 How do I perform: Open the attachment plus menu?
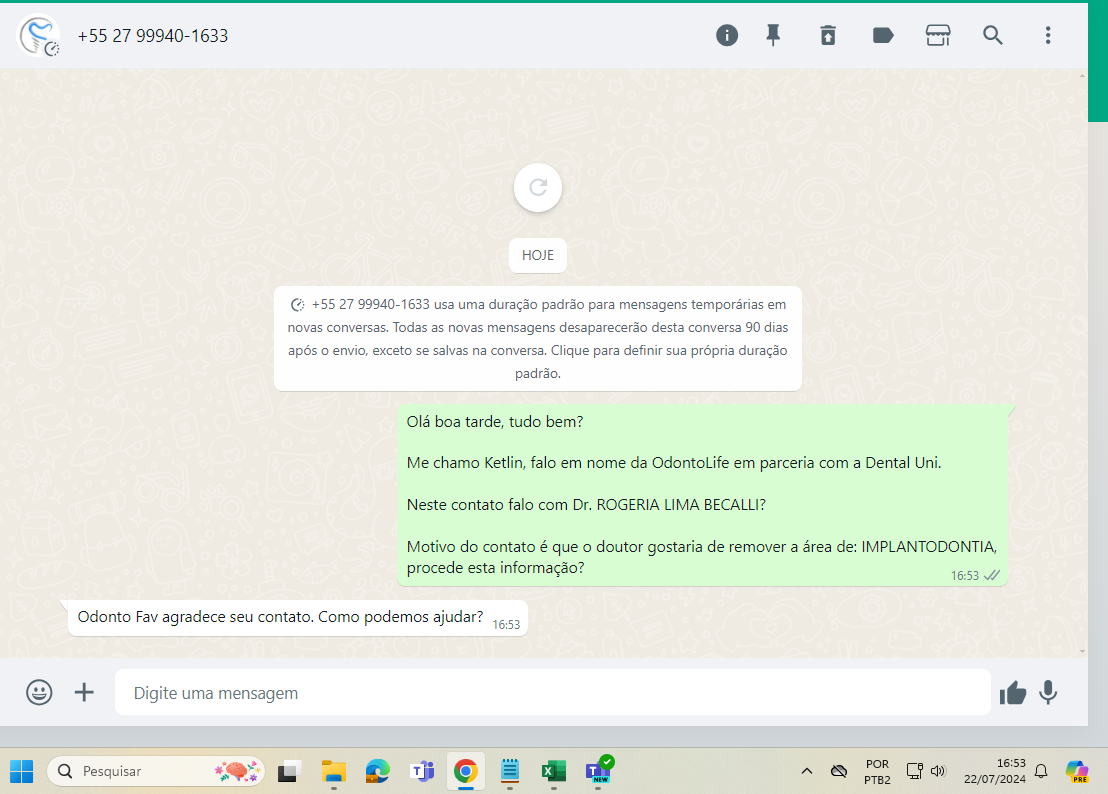pyautogui.click(x=84, y=692)
